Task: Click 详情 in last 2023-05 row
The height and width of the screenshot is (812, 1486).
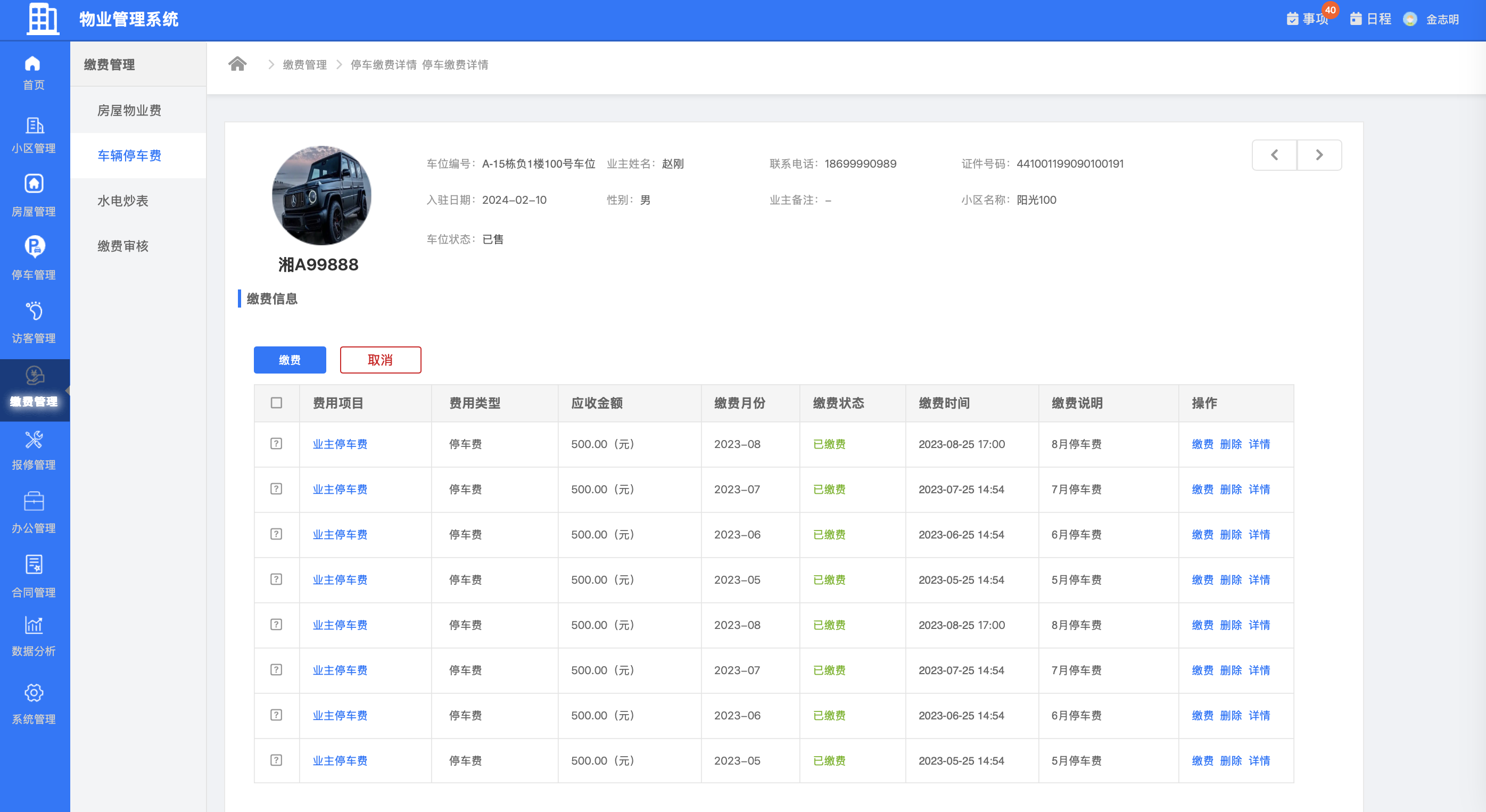Action: point(1259,761)
